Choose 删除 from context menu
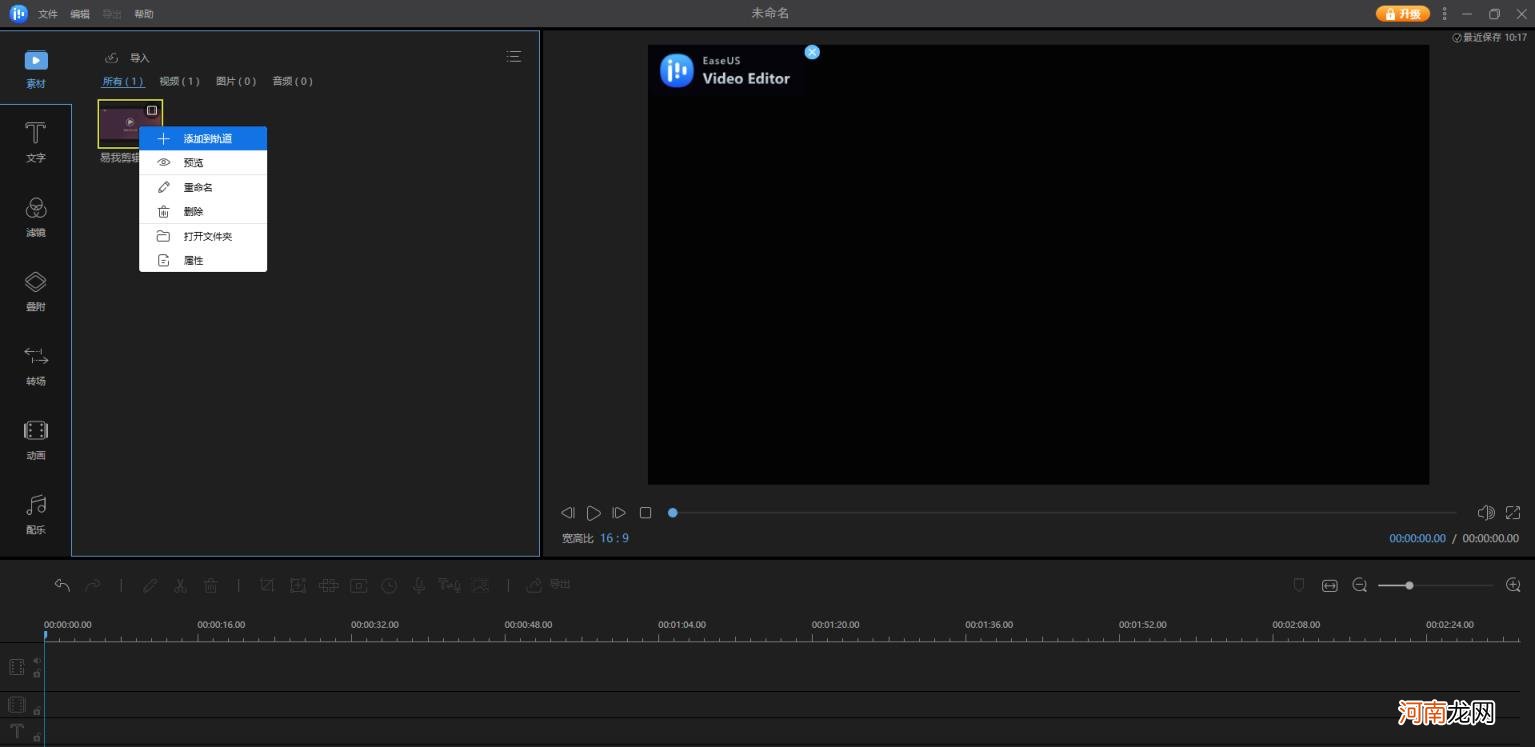The height and width of the screenshot is (747, 1535). pos(203,211)
